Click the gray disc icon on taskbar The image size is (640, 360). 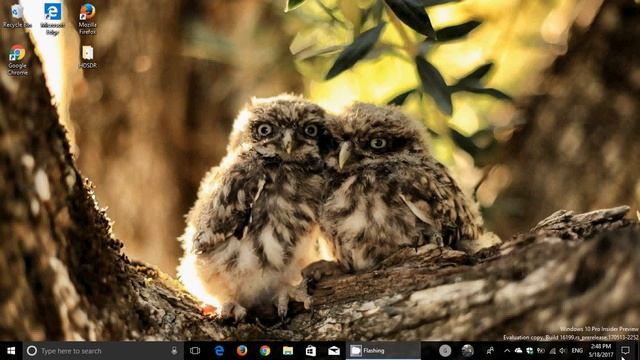click(445, 351)
